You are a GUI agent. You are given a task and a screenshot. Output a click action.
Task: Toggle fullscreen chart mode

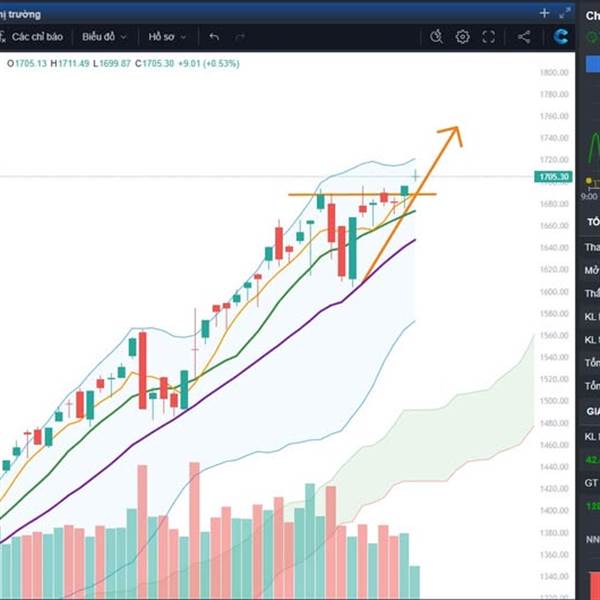click(489, 37)
